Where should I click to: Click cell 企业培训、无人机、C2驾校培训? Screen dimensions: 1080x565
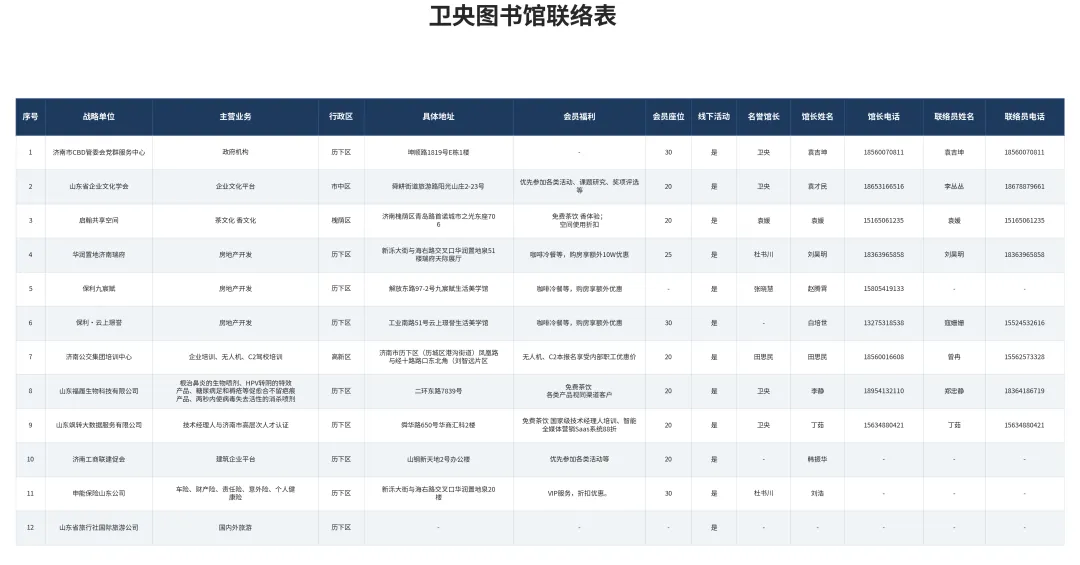click(x=235, y=357)
